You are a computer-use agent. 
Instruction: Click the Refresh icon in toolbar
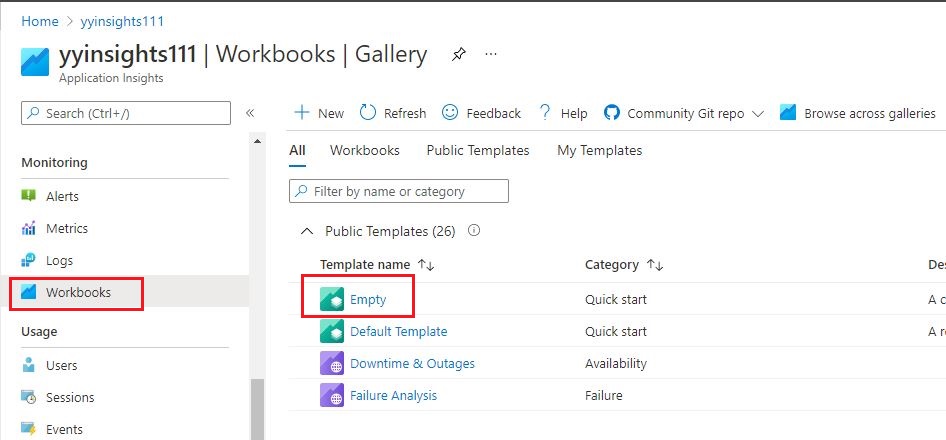point(368,113)
